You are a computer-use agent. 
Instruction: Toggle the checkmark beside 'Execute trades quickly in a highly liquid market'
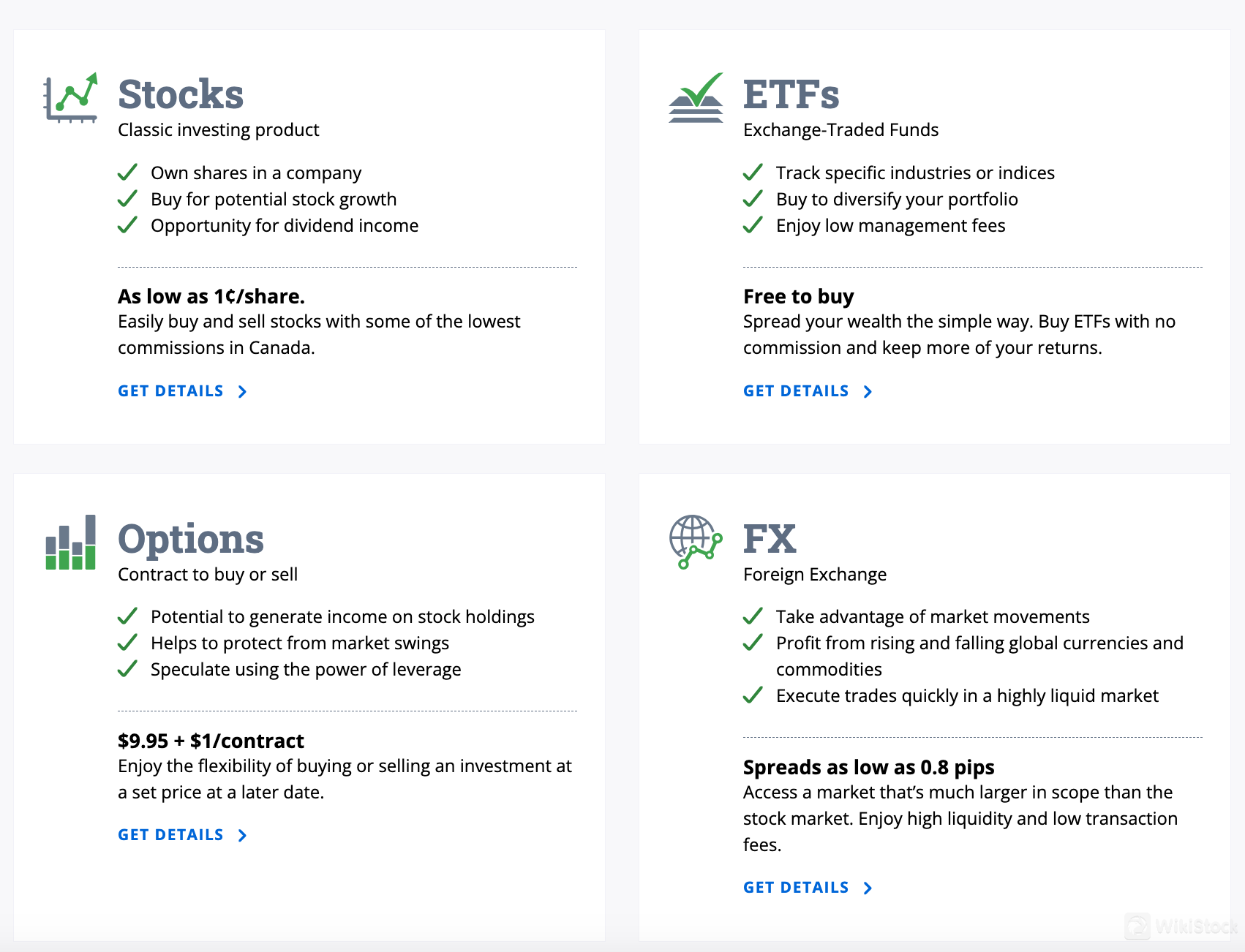(753, 695)
